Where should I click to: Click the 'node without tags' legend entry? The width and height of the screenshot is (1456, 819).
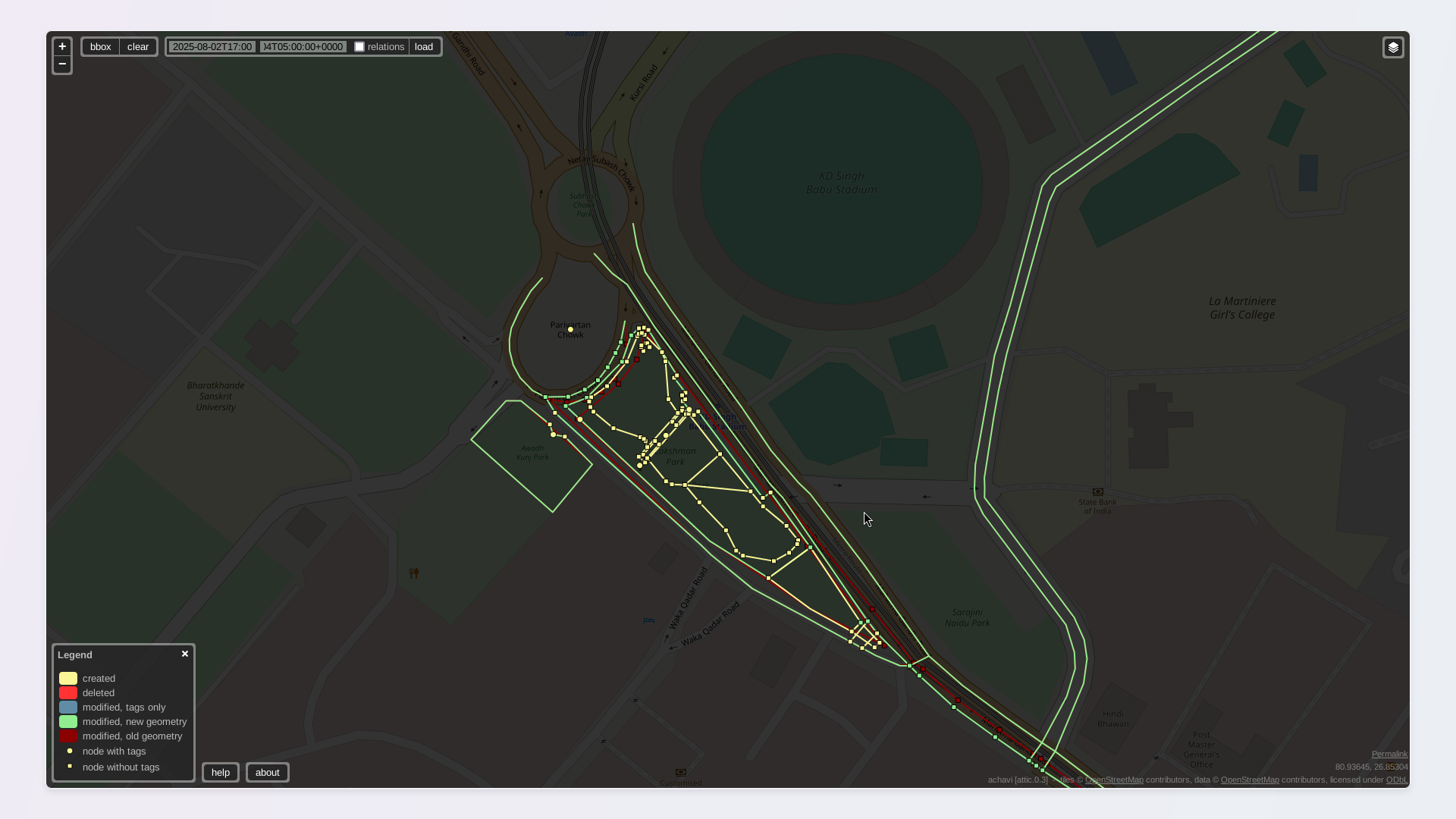(121, 767)
